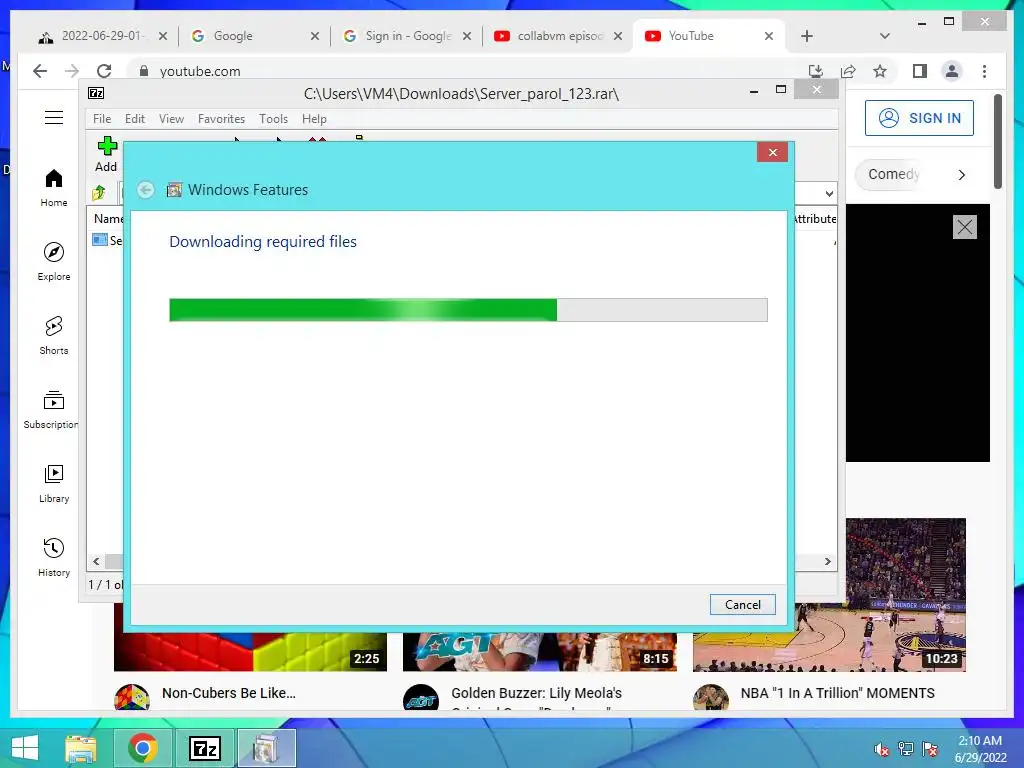Open the File menu in 7-Zip
Screen dimensions: 1024x768
pos(102,119)
